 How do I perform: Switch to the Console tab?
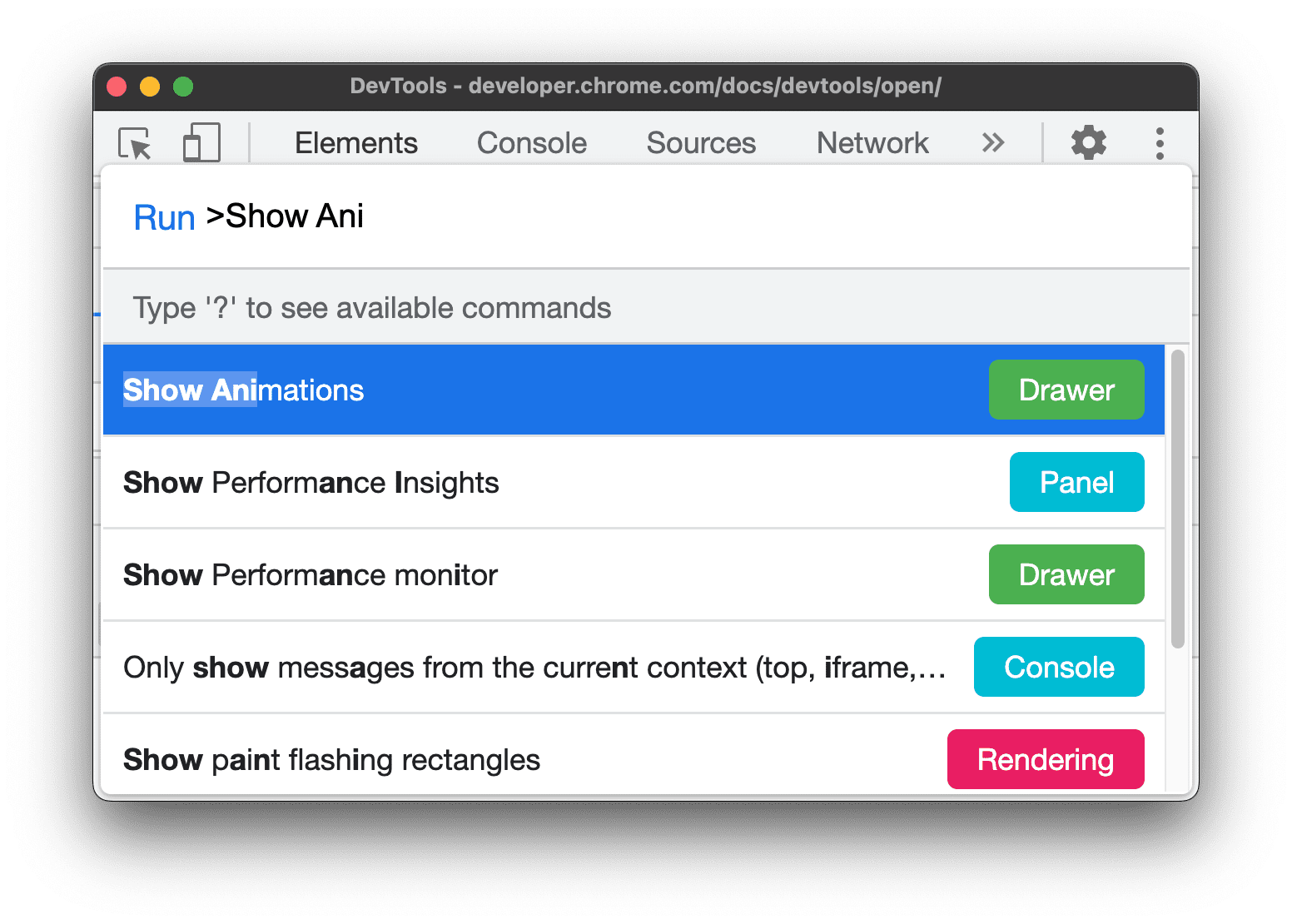[531, 142]
